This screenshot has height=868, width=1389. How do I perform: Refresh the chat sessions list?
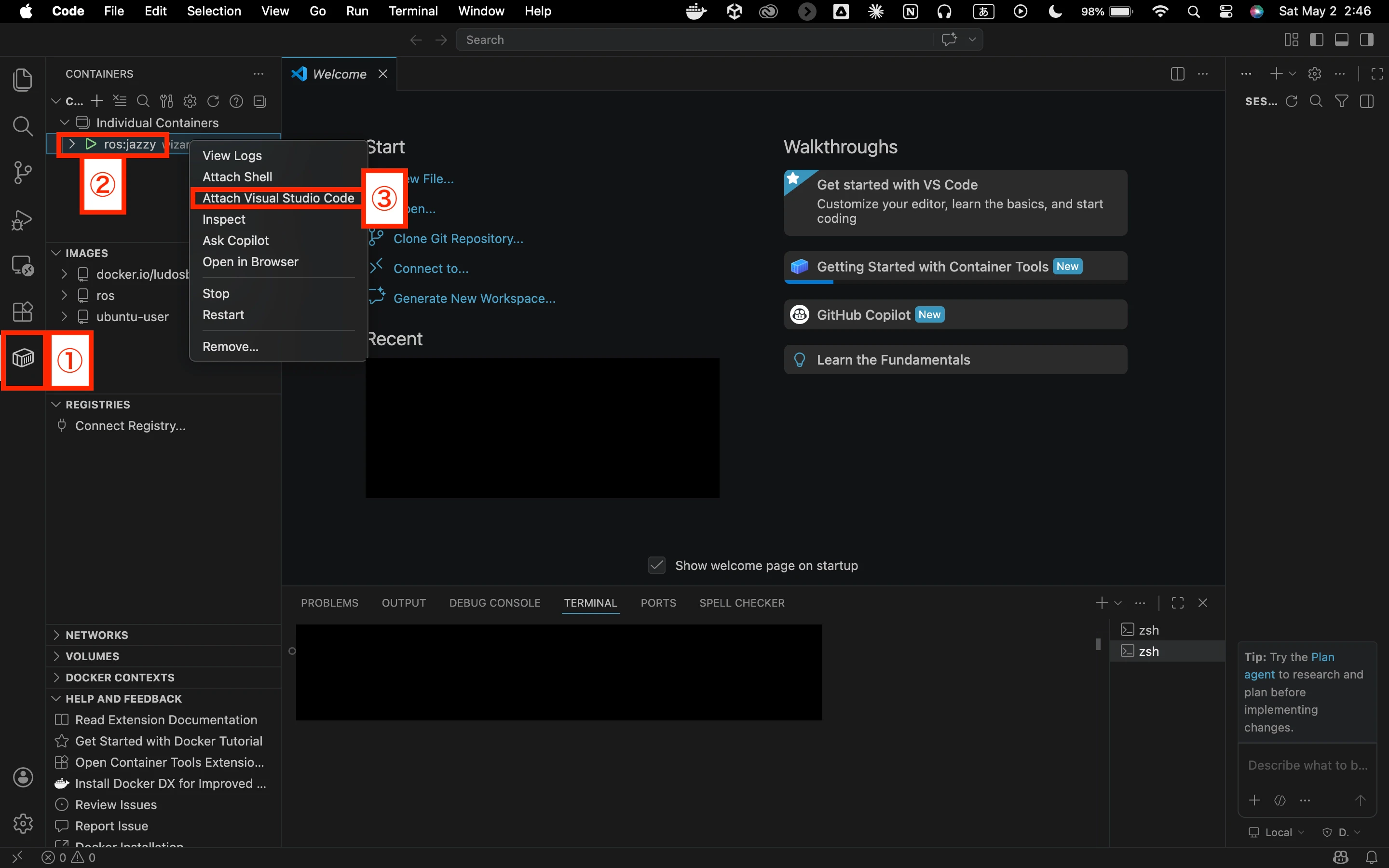[1292, 102]
